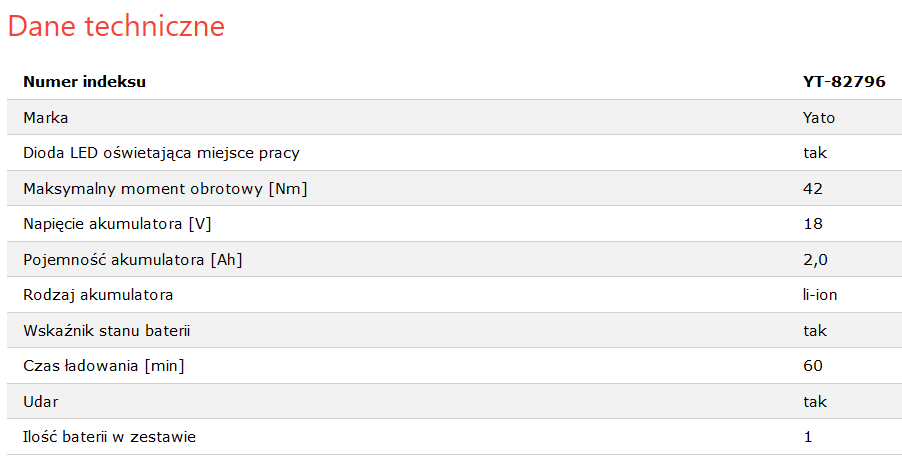Click the YT-82796 index number

[844, 82]
